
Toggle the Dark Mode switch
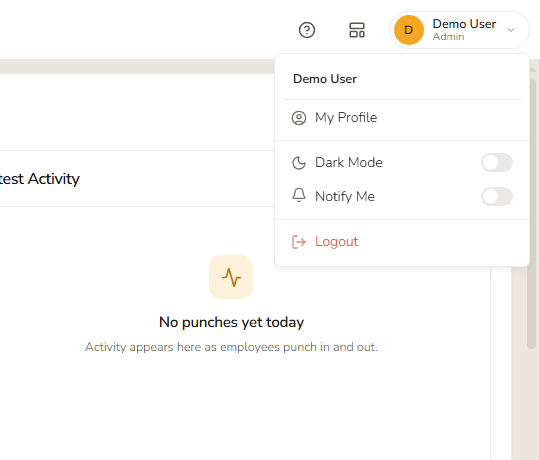pos(497,163)
